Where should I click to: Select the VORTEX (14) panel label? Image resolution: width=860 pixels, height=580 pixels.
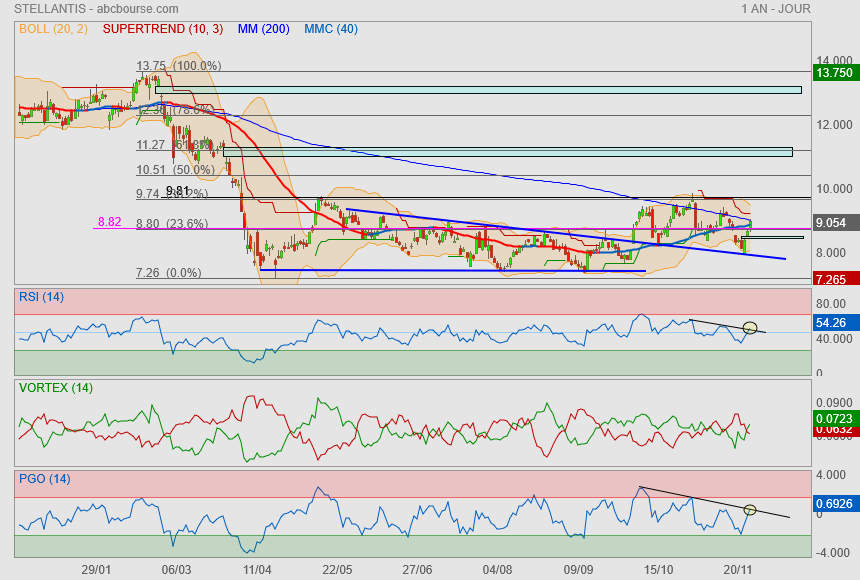tap(55, 387)
